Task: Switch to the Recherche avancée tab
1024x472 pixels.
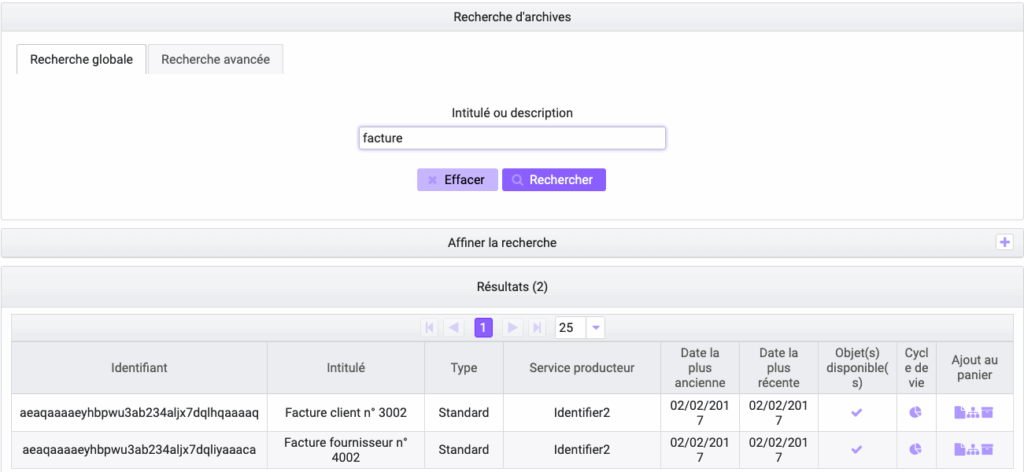Action: click(x=215, y=59)
